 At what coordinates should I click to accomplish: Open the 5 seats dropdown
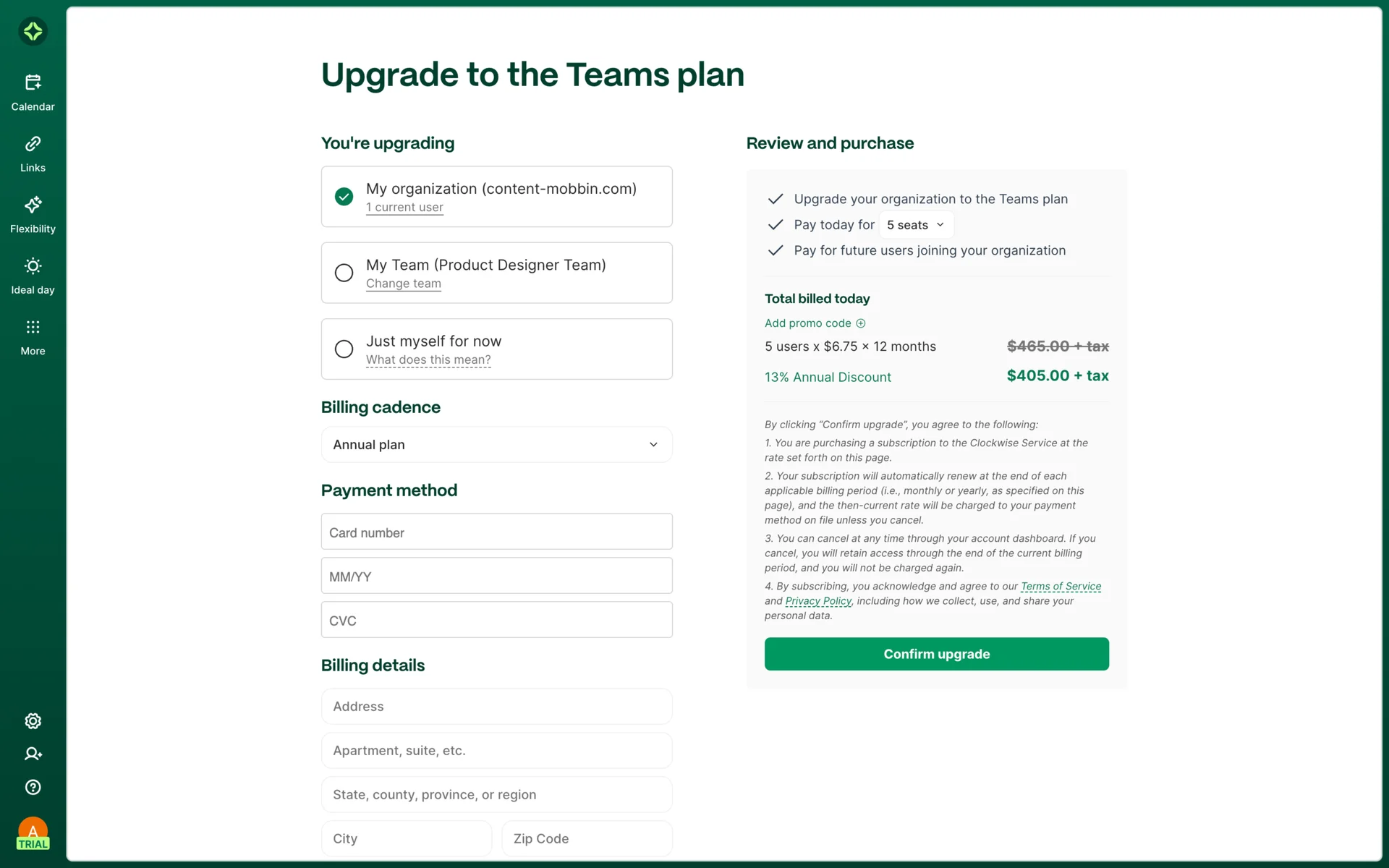click(x=916, y=225)
